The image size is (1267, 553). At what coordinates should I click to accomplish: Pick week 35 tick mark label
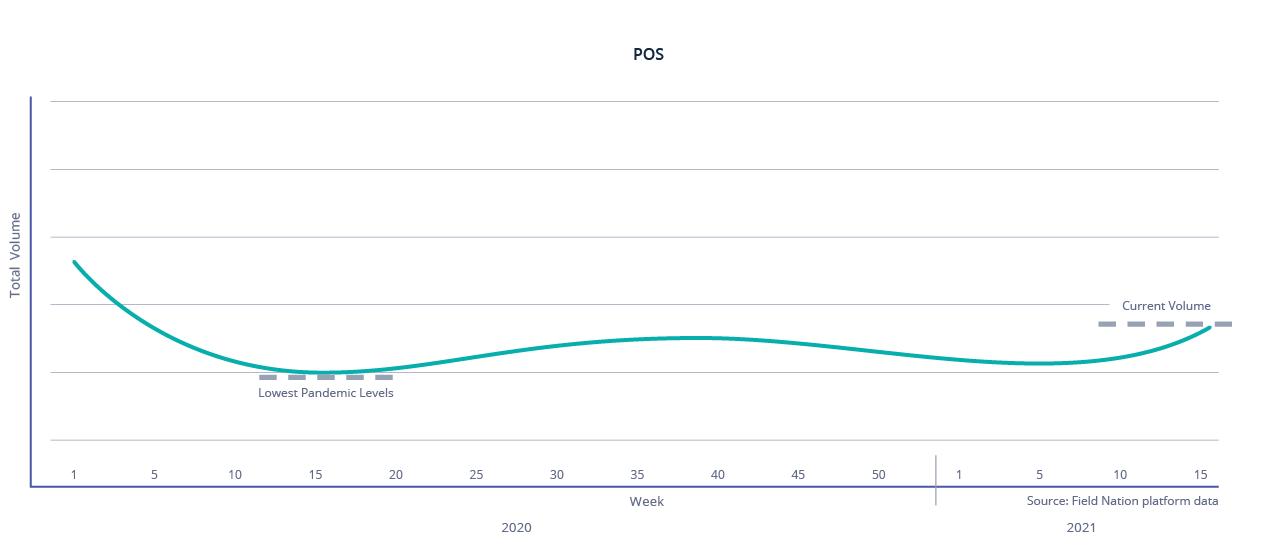[x=637, y=474]
